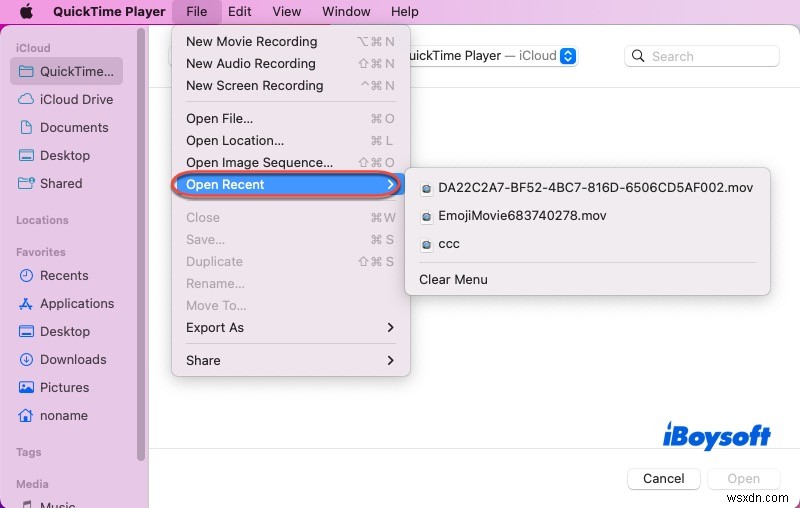The height and width of the screenshot is (508, 800).
Task: Open Pictures in Favorites
Action: click(x=66, y=388)
